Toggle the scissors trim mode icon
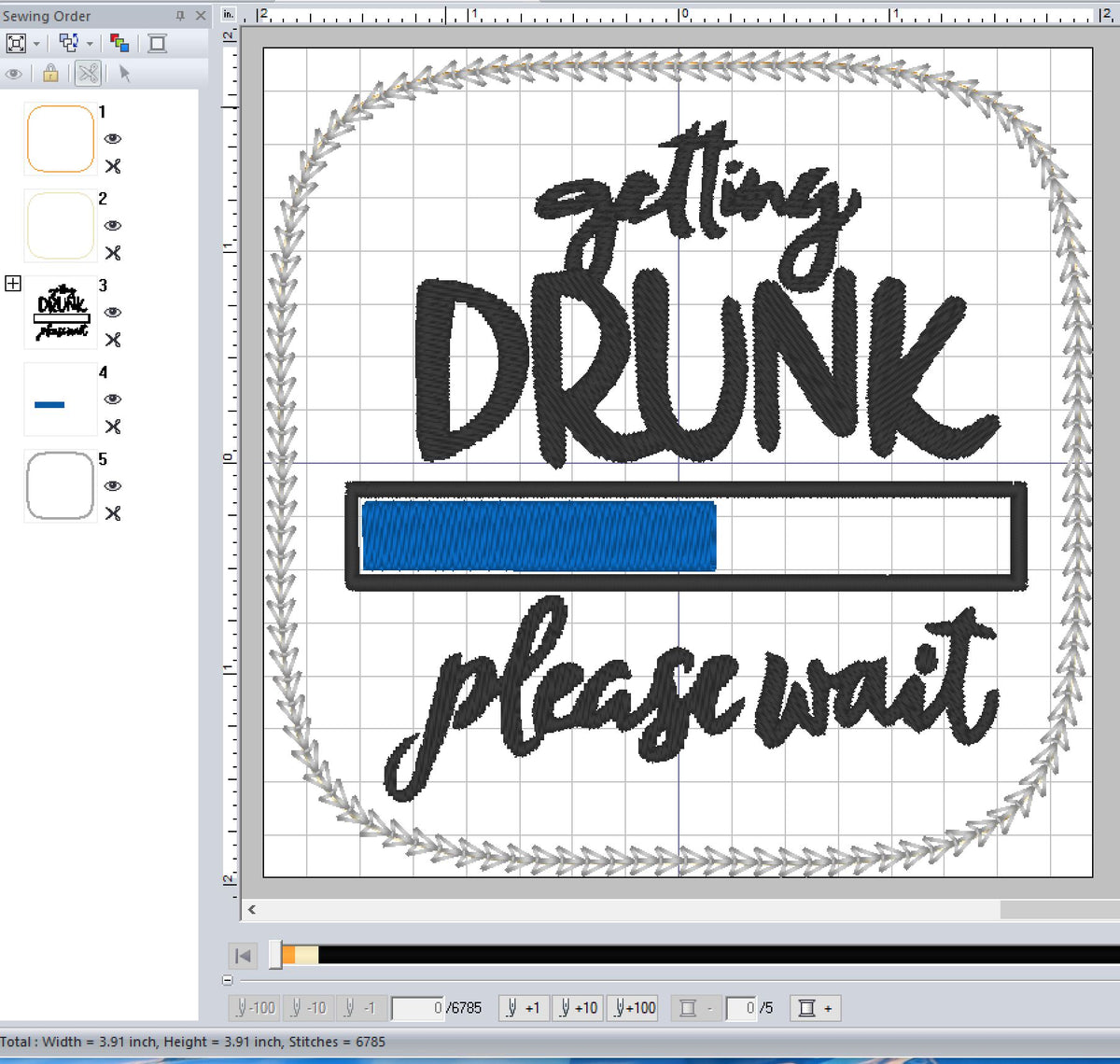This screenshot has height=1064, width=1120. (x=87, y=74)
